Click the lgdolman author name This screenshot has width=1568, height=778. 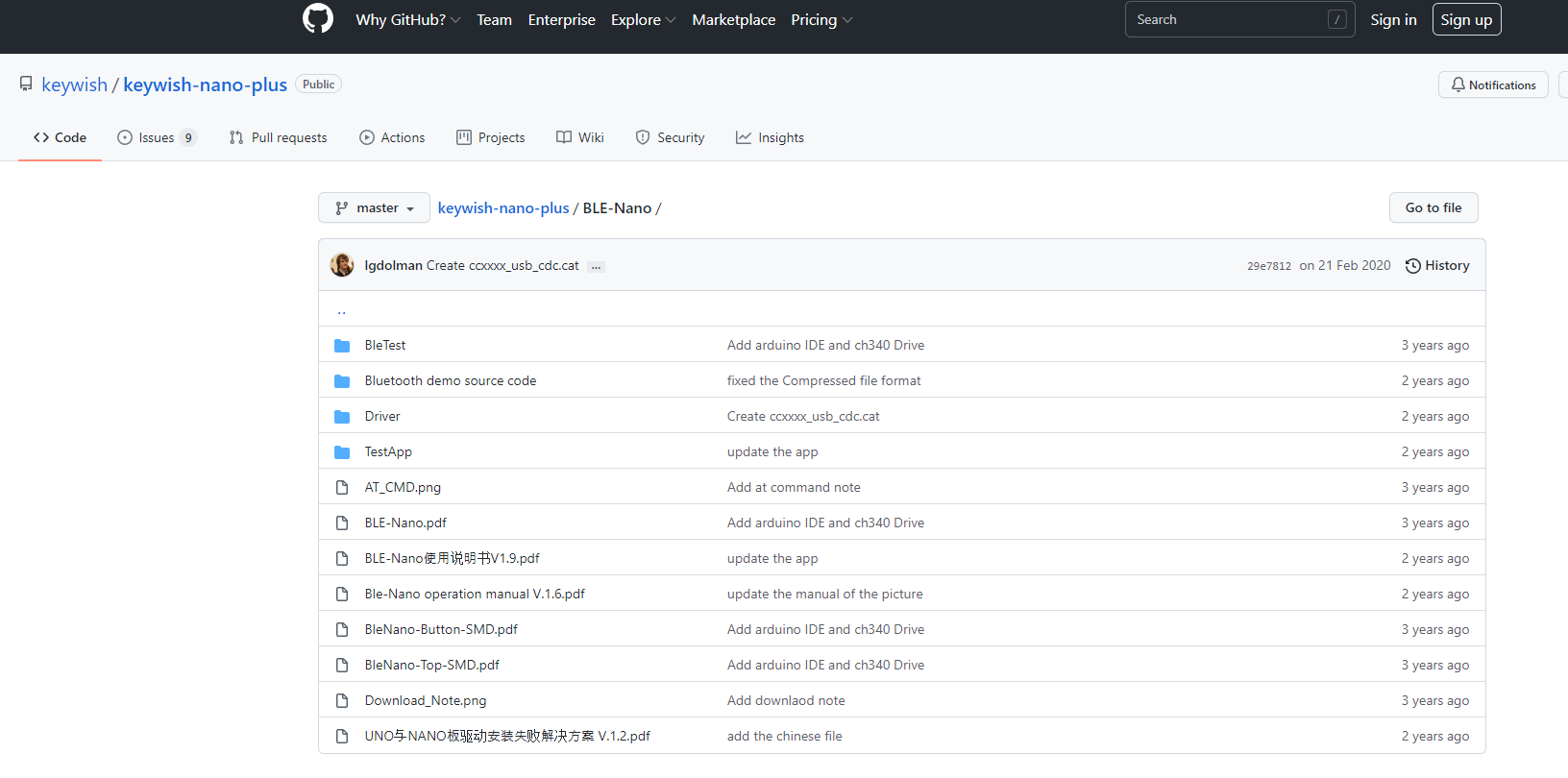click(x=393, y=265)
